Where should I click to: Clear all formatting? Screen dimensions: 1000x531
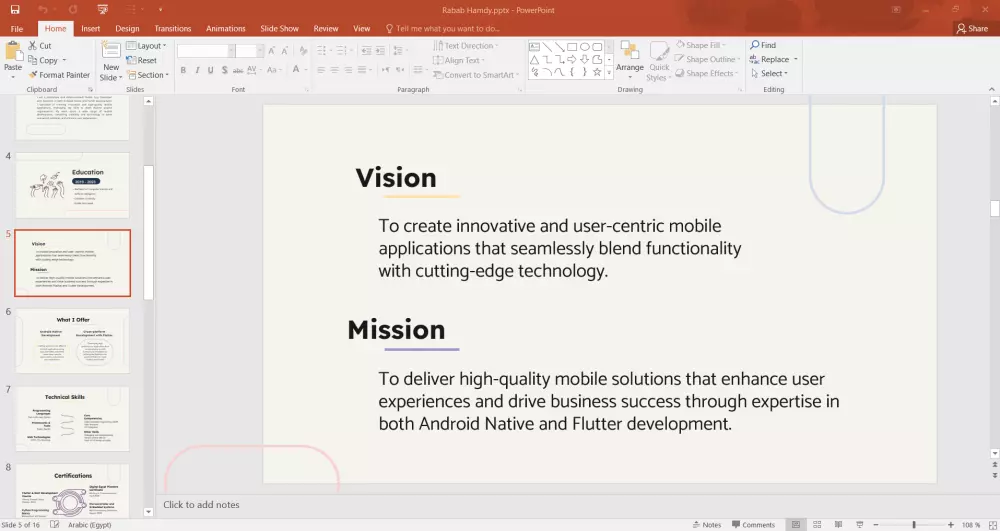click(303, 50)
